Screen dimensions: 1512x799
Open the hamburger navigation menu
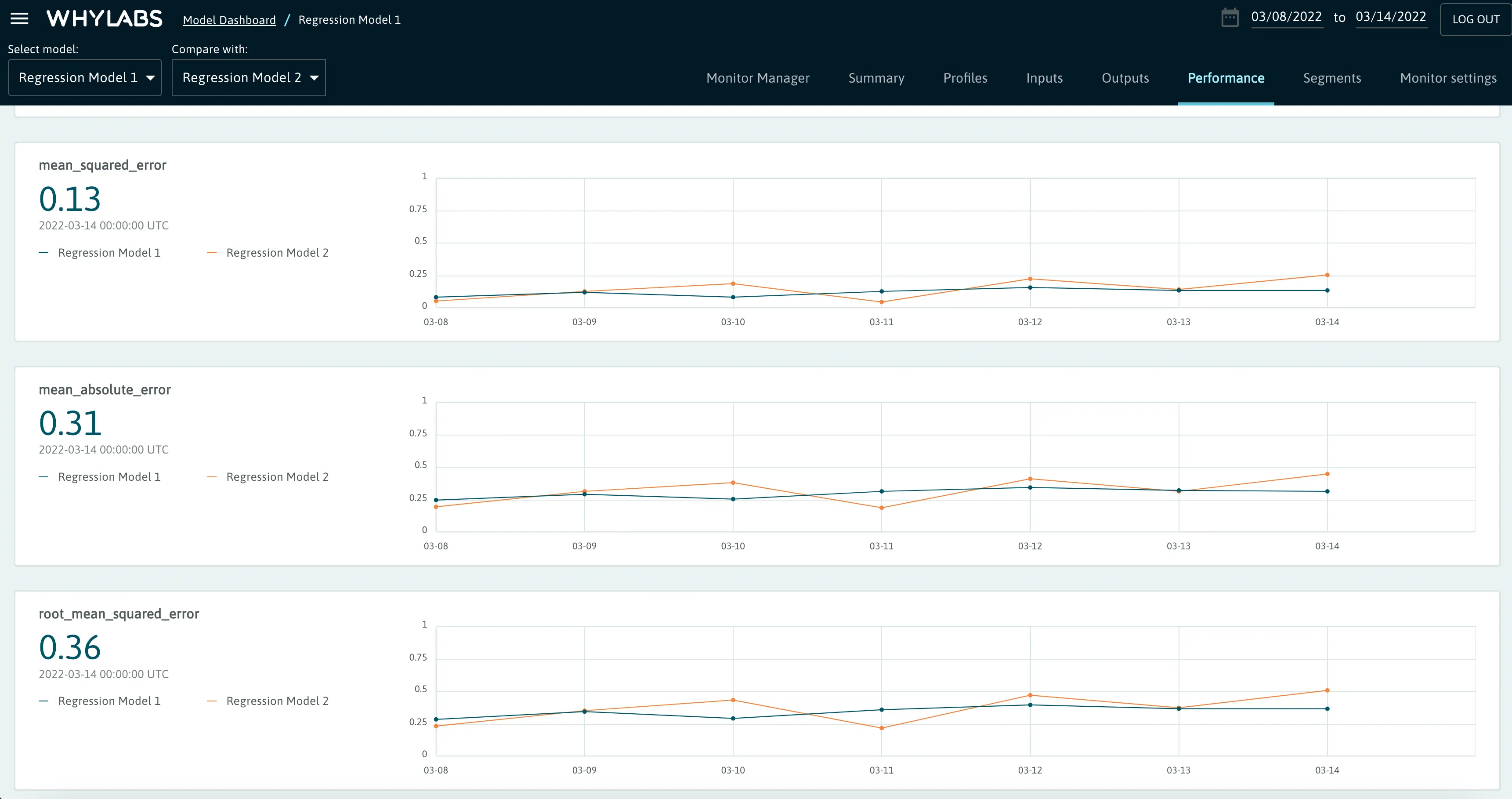pyautogui.click(x=19, y=19)
